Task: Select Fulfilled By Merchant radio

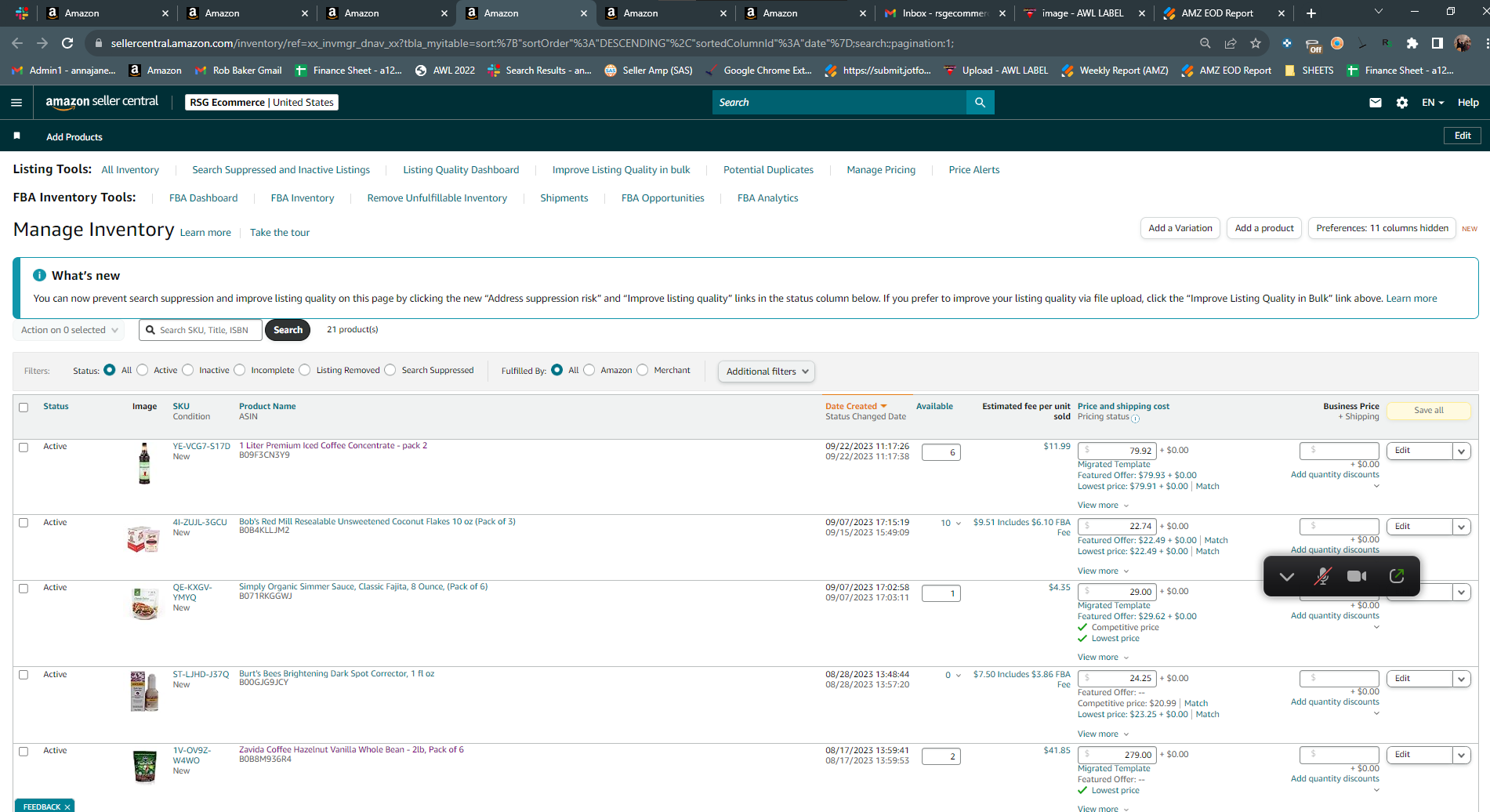Action: point(643,370)
